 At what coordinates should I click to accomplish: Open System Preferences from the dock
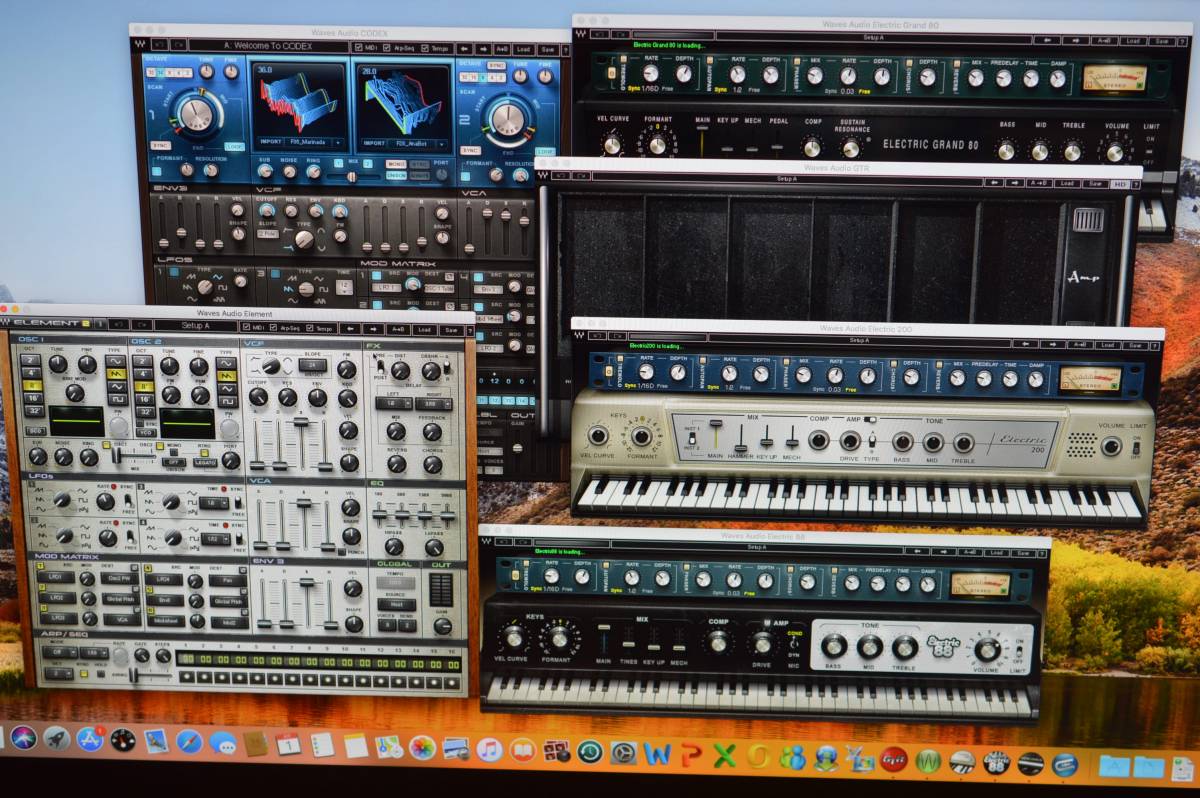pyautogui.click(x=623, y=751)
